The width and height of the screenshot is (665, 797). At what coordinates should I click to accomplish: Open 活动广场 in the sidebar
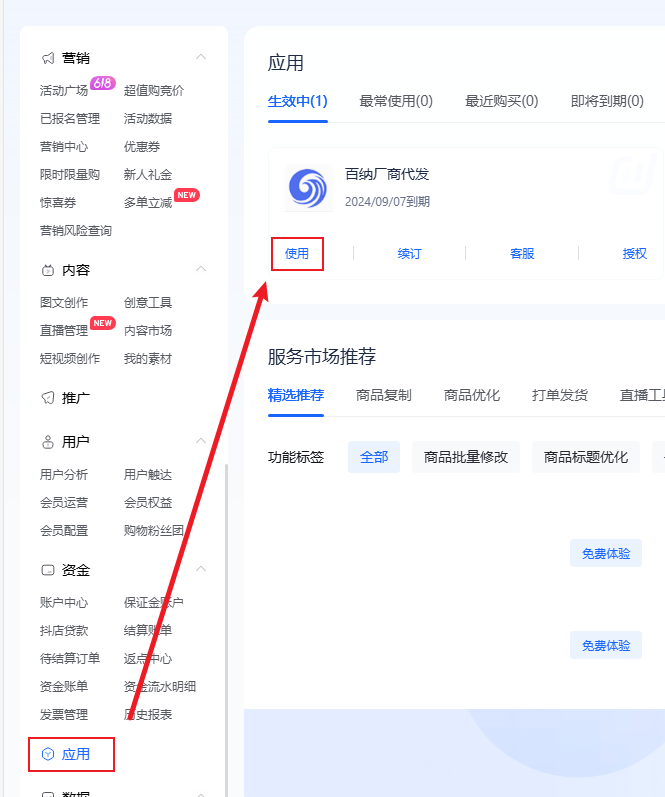coord(64,91)
